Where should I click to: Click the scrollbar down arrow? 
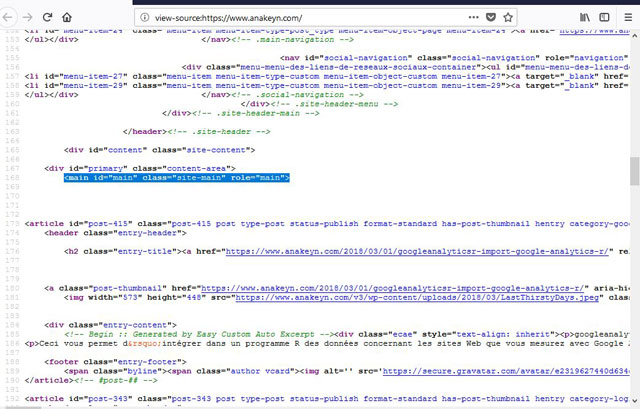pyautogui.click(x=634, y=401)
